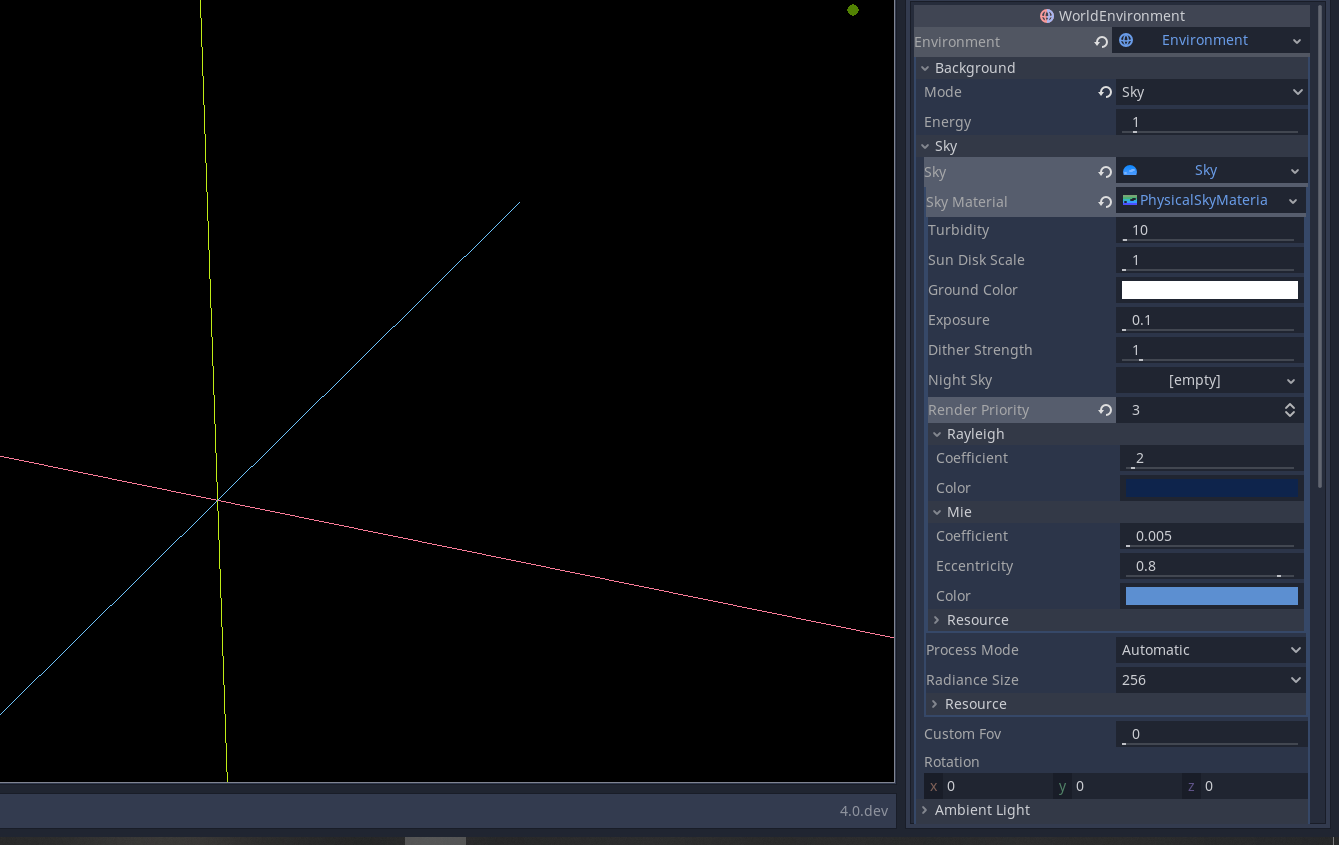Click the 4.0.dev version label

coord(863,811)
